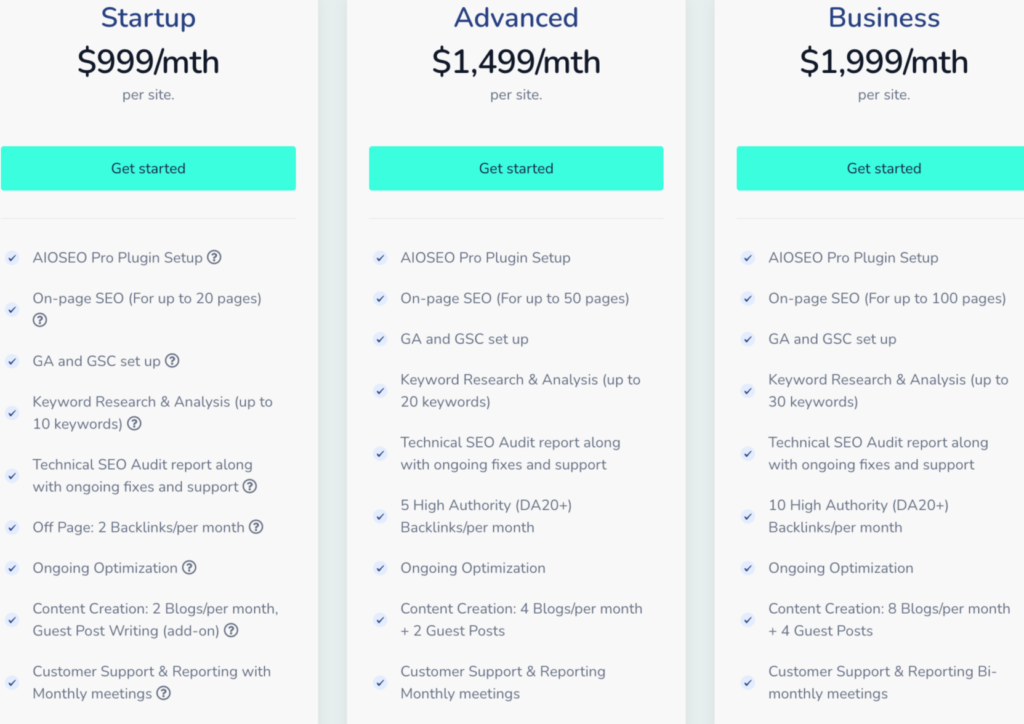Image resolution: width=1024 pixels, height=724 pixels.
Task: Select the Startup plan heading
Action: pyautogui.click(x=148, y=18)
